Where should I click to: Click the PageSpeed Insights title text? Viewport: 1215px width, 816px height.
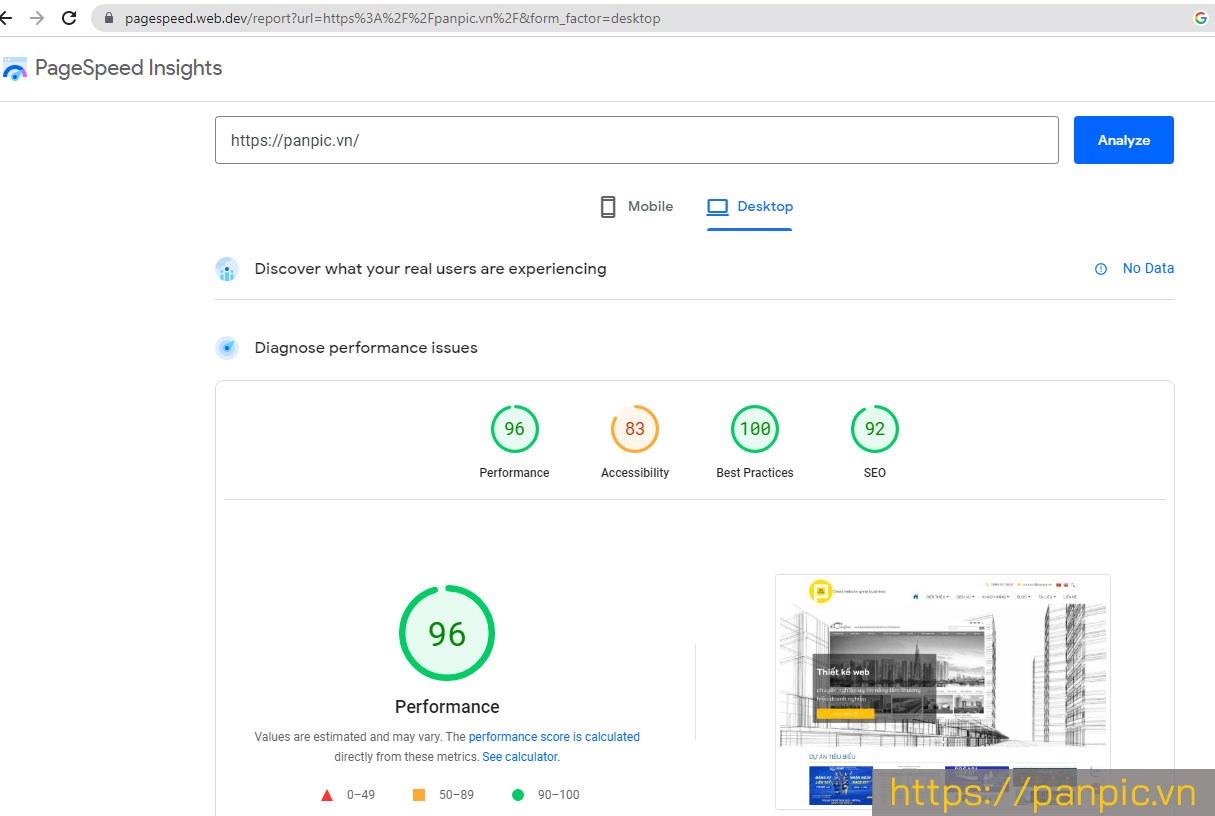[128, 68]
